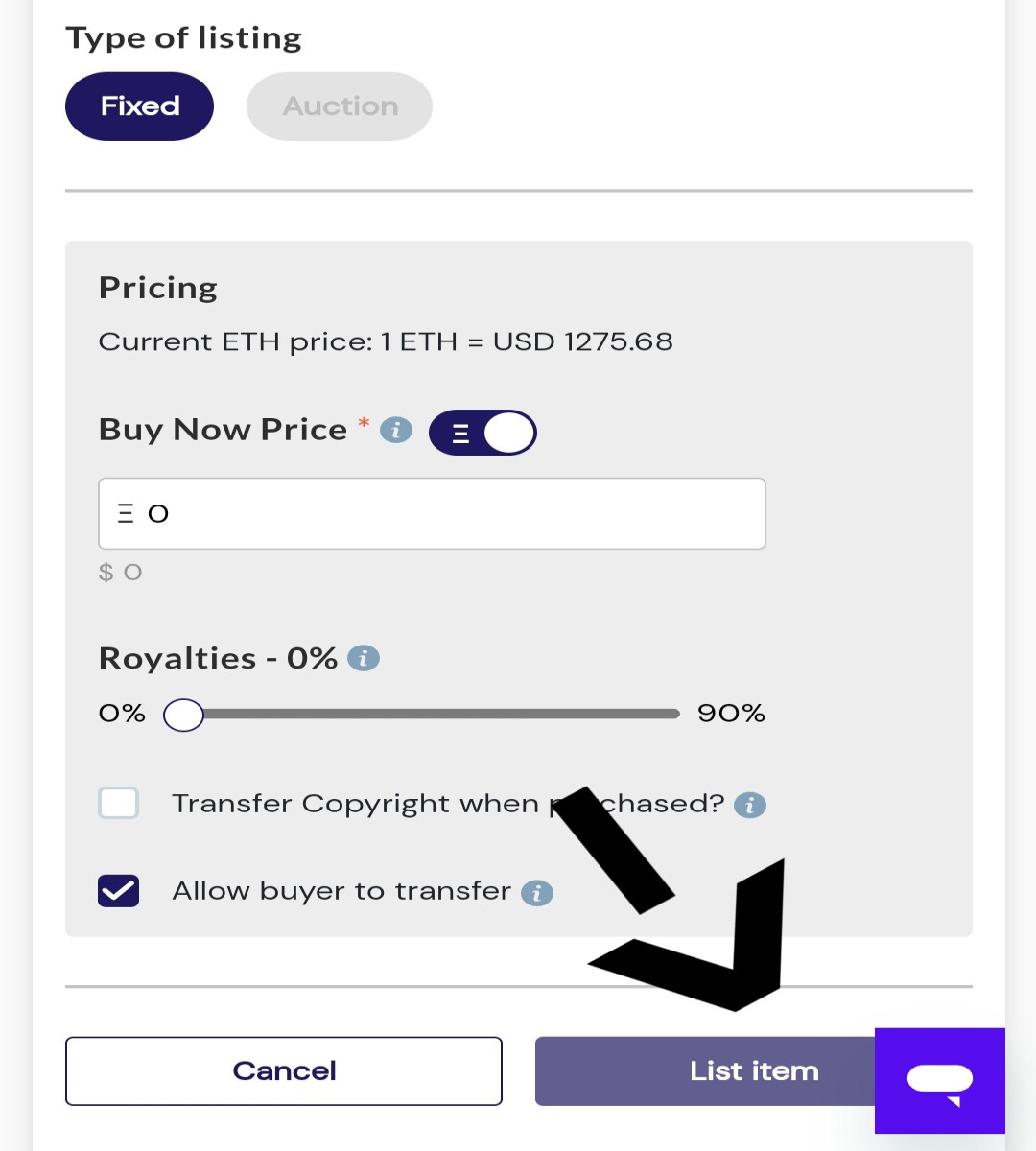Show the Royalties info tooltip
Viewport: 1036px width, 1151px height.
click(364, 659)
